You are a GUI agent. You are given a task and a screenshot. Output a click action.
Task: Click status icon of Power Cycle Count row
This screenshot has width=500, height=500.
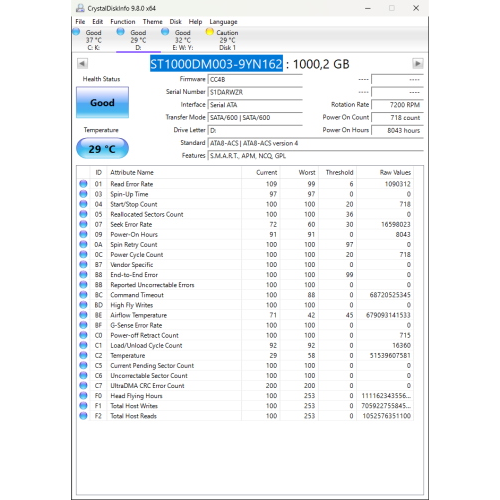click(83, 254)
